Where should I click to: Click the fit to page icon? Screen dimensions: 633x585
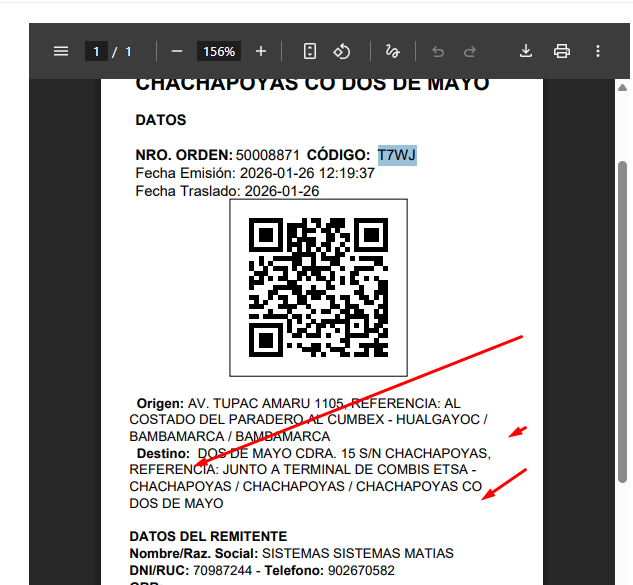pos(310,51)
